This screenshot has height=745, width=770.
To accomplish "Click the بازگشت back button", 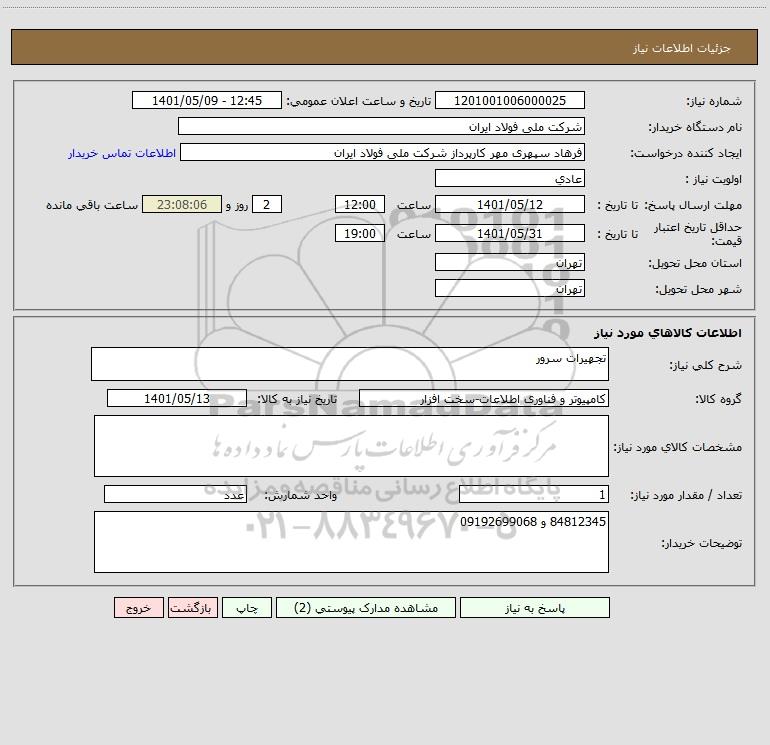I will 192,608.
